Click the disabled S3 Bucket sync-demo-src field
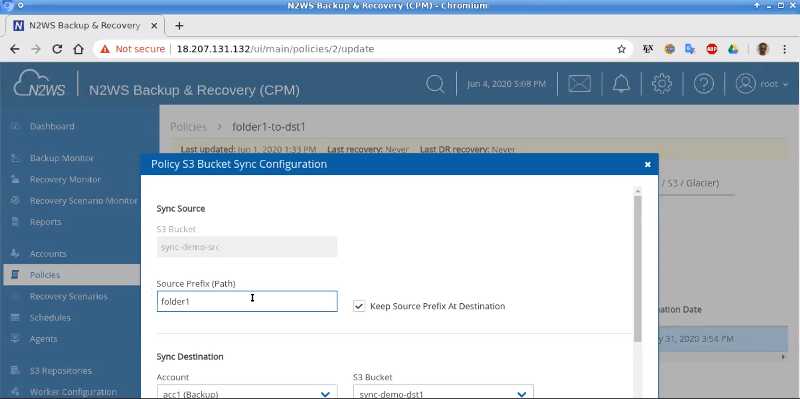The height and width of the screenshot is (399, 800). (247, 247)
